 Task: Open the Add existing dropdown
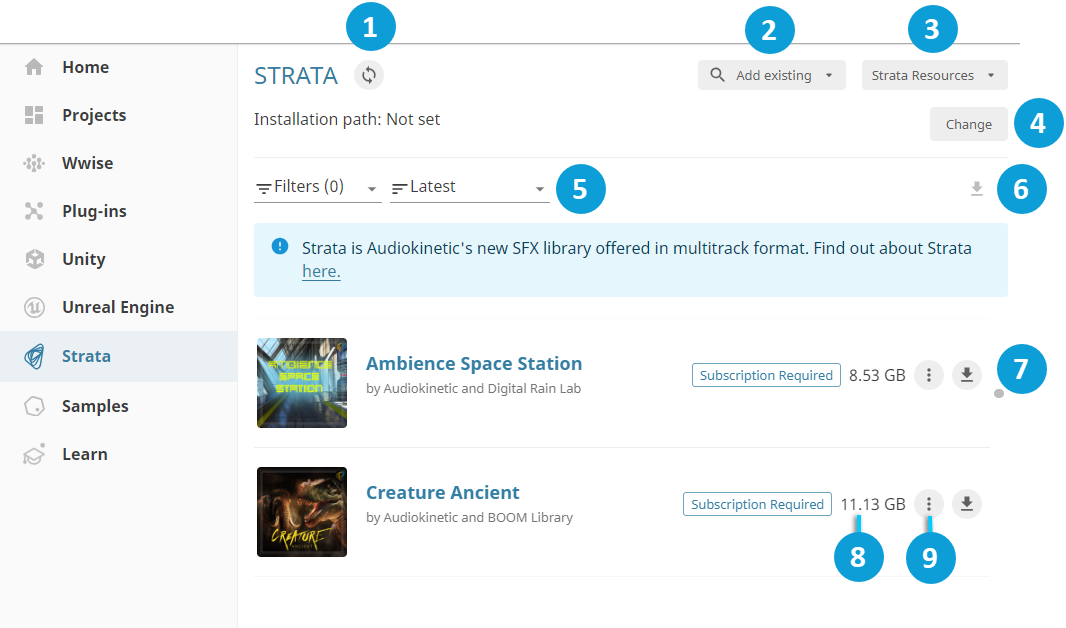(x=771, y=76)
